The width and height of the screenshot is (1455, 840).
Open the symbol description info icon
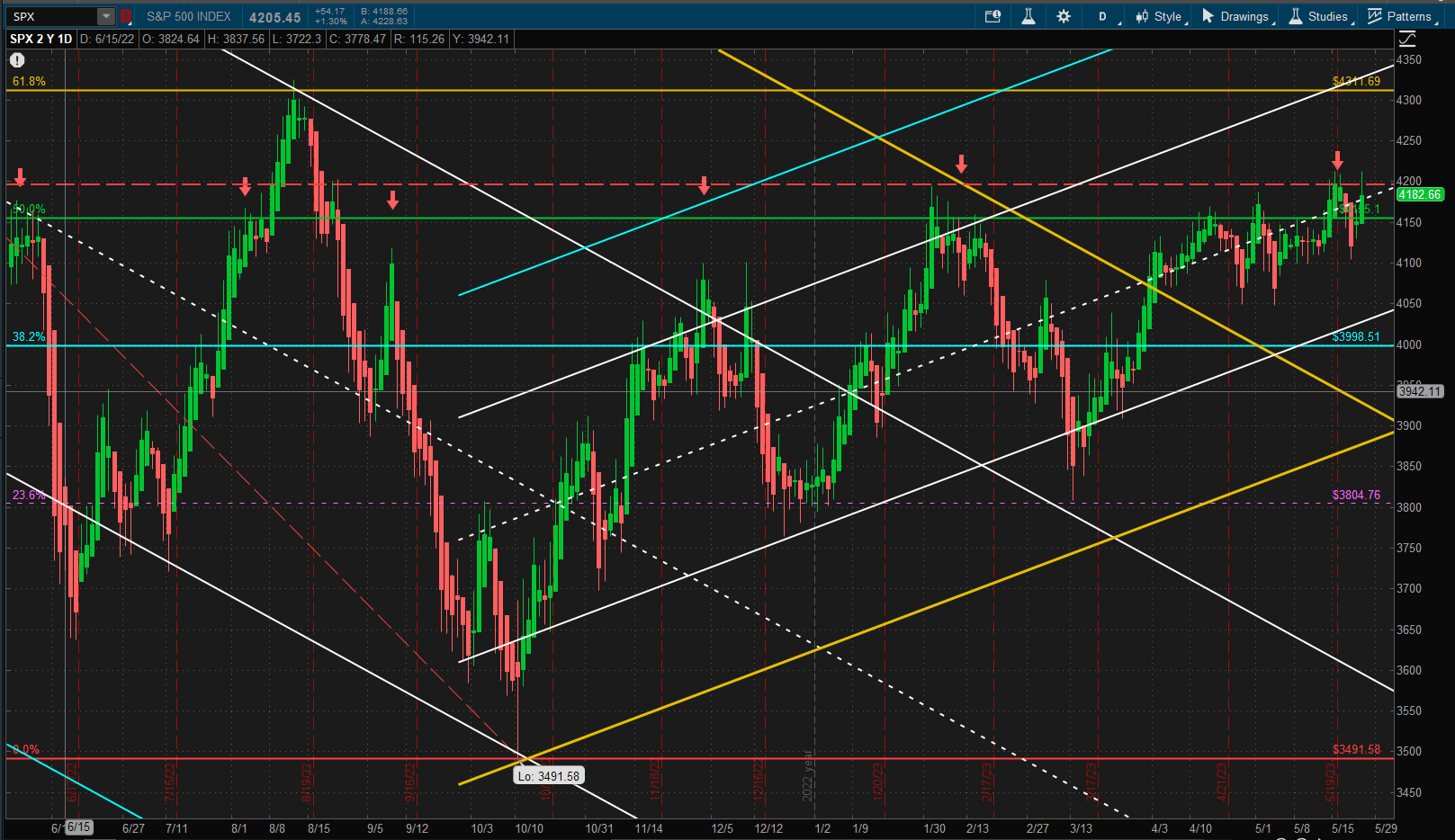coord(992,16)
